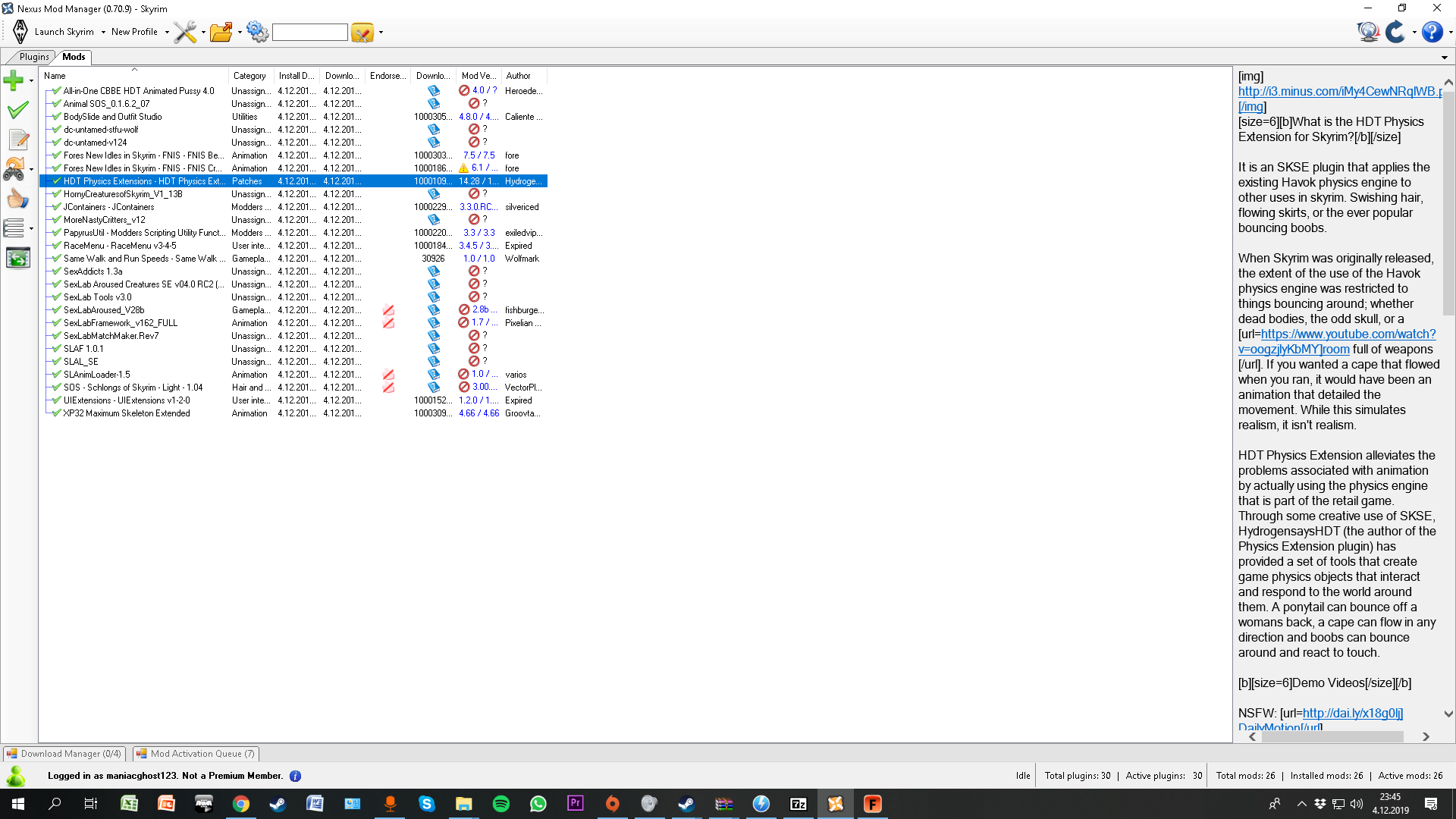1456x819 pixels.
Task: Switch to the Plugins tab
Action: coord(33,56)
